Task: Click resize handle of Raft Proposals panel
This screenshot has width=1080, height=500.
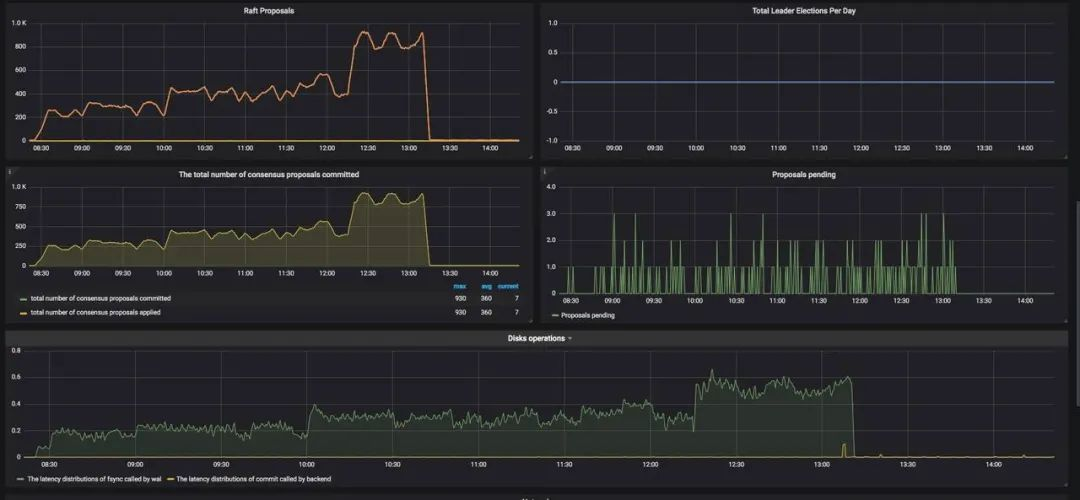Action: point(529,157)
